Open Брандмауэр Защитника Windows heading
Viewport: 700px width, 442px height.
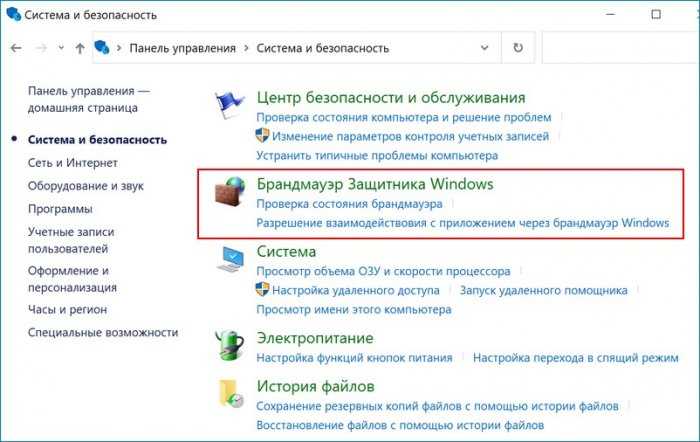[375, 184]
